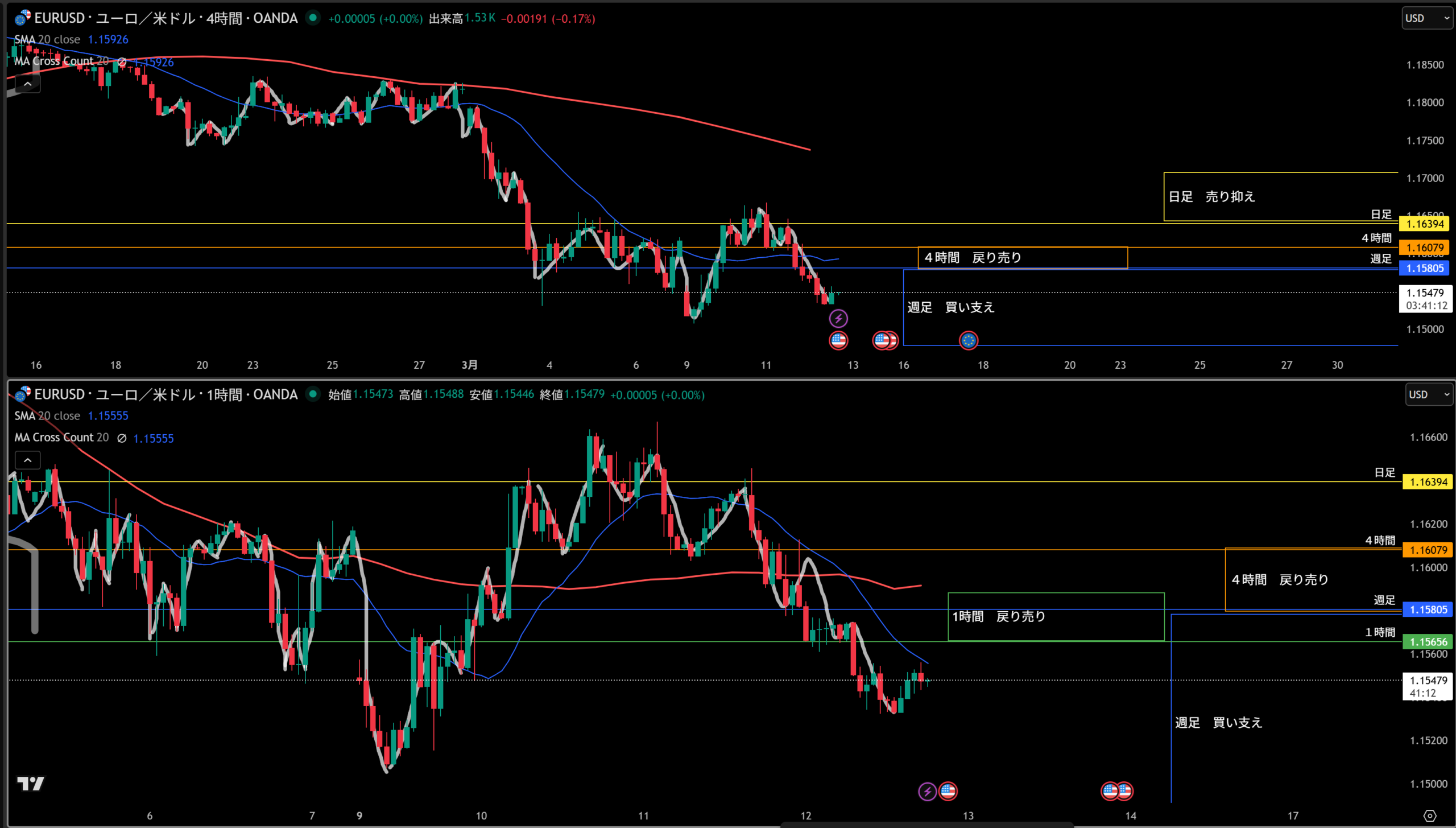The height and width of the screenshot is (828, 1456).
Task: Open the USD currency dropdown on upper chart
Action: [x=1427, y=18]
